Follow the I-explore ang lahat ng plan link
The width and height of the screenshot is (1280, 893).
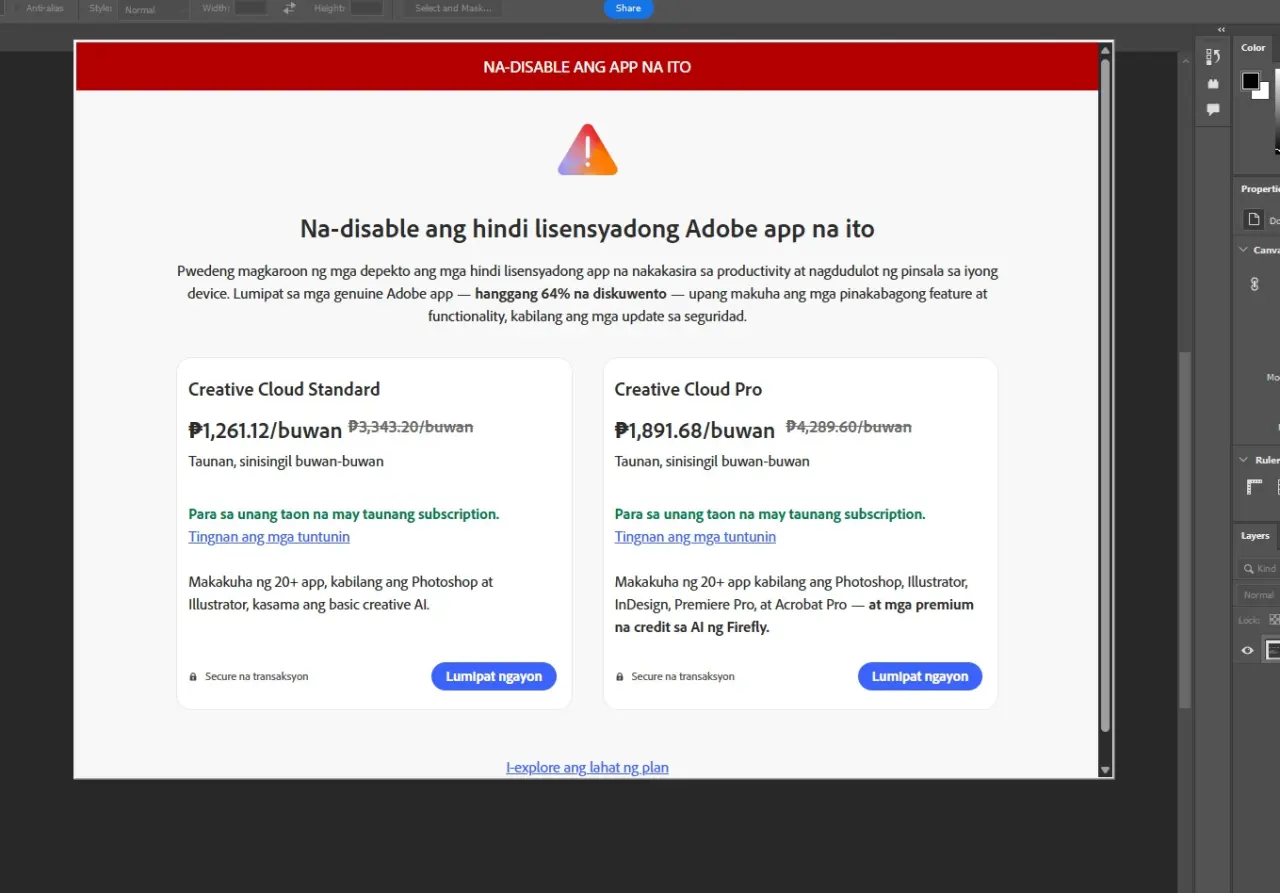[587, 768]
